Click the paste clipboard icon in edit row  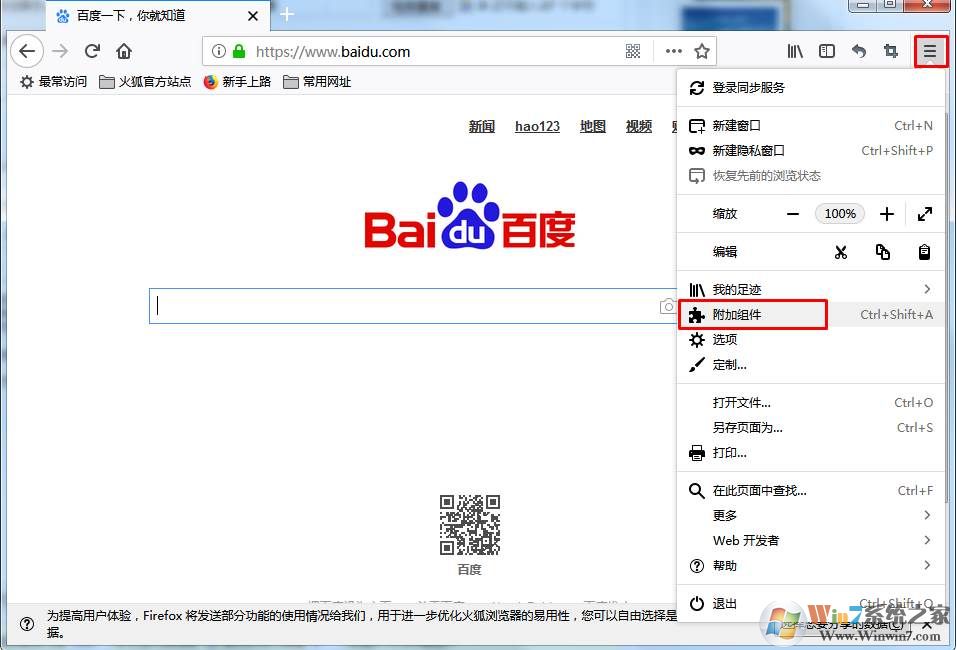pyautogui.click(x=924, y=252)
